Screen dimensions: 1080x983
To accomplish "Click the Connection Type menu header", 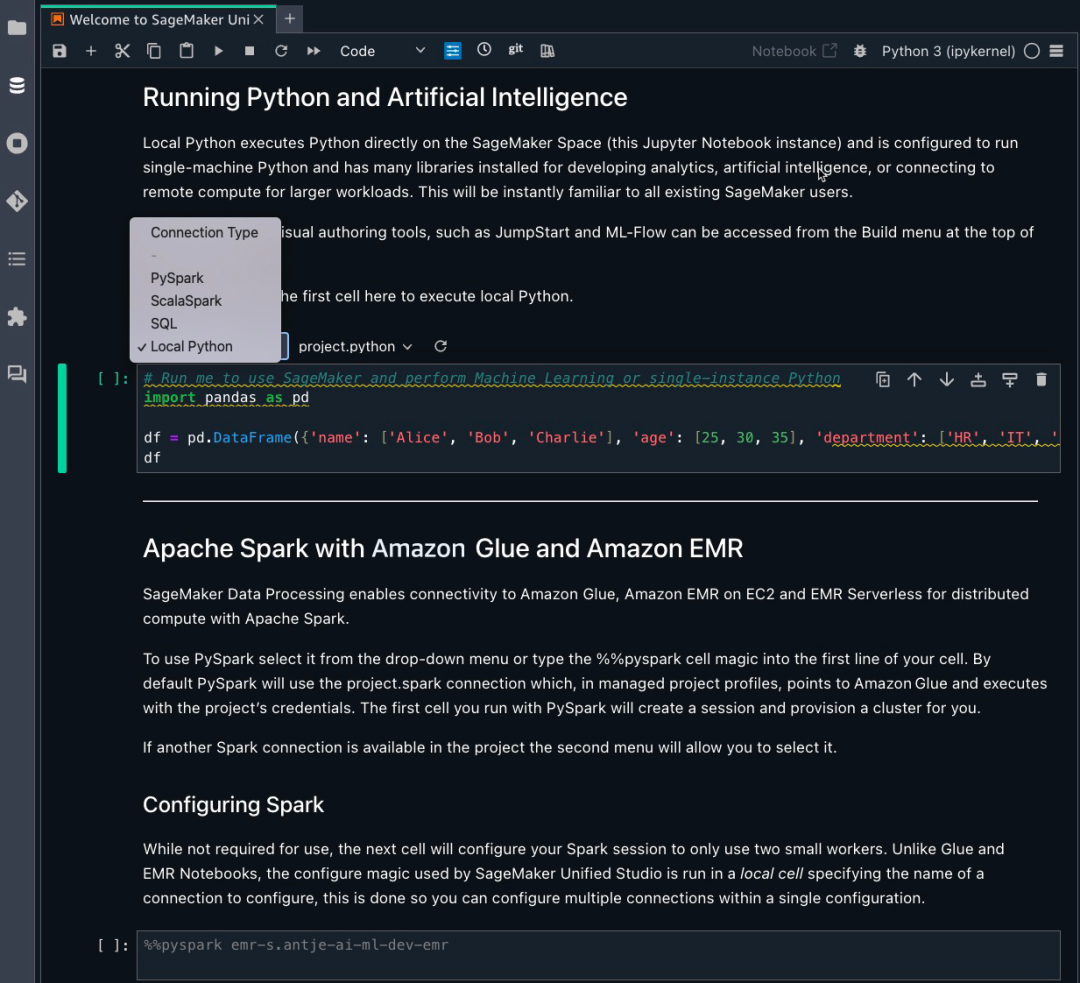I will 205,232.
